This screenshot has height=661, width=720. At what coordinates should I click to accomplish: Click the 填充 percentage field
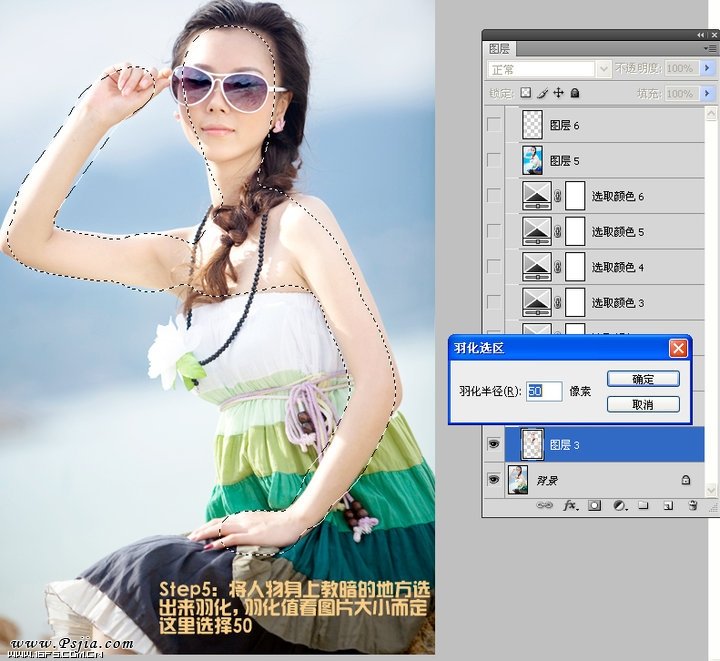coord(681,94)
